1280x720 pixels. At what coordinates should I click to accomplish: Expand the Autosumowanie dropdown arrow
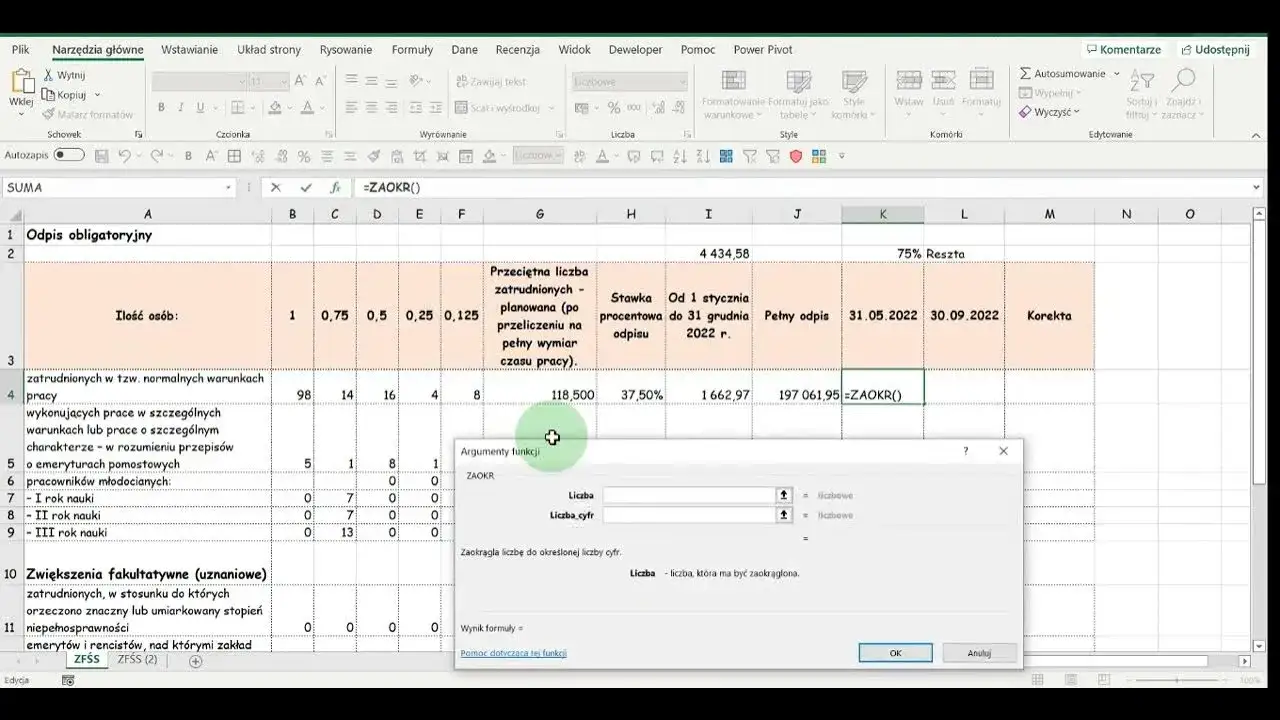[x=1116, y=74]
